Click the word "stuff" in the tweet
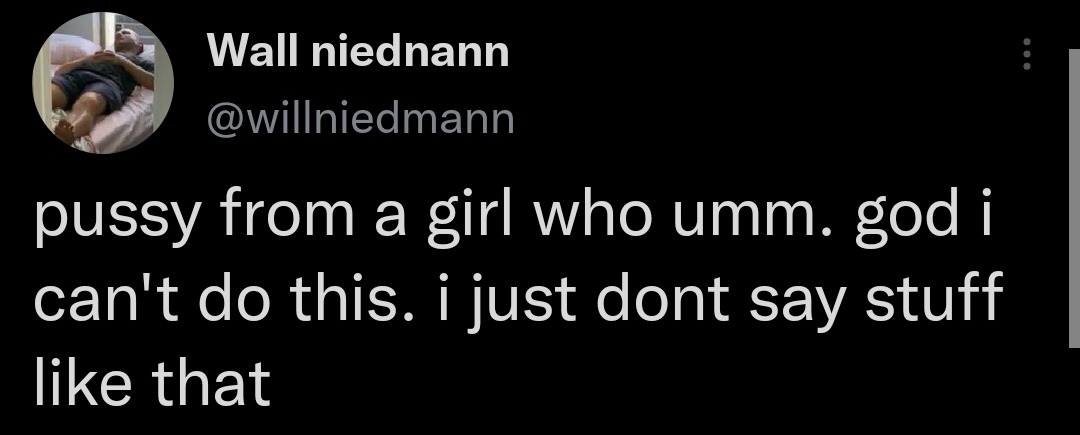 click(933, 299)
